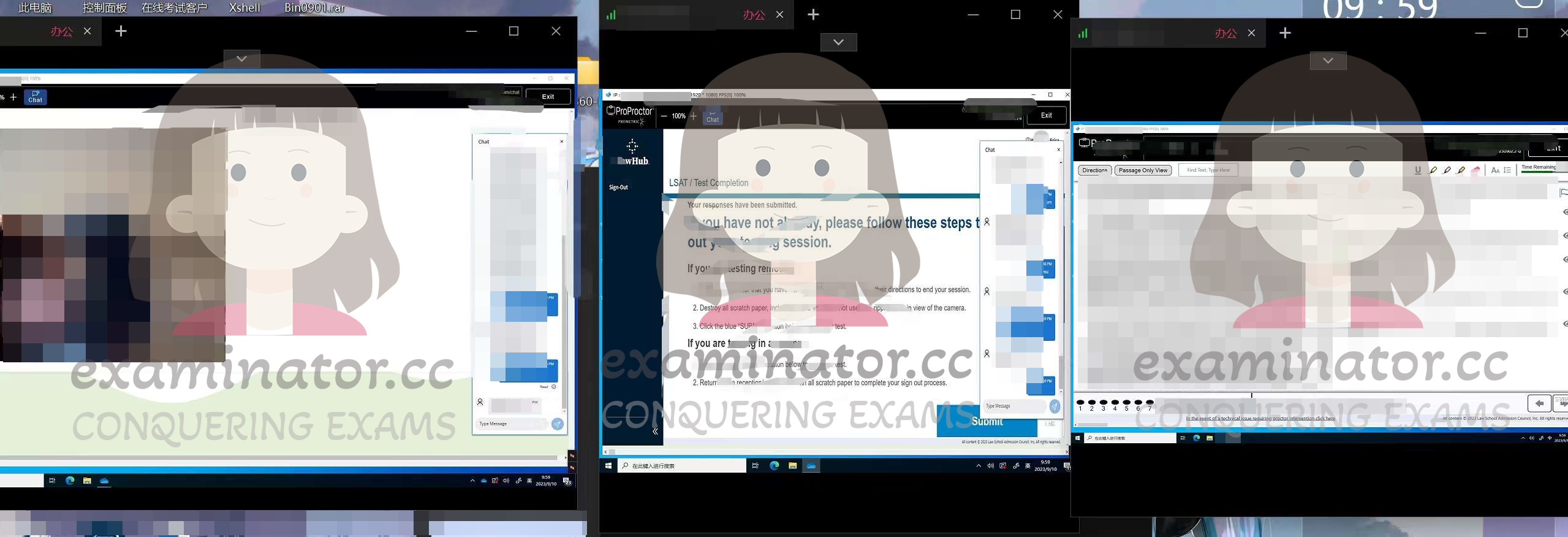Image resolution: width=1568 pixels, height=537 pixels.
Task: Add new tab in right window
Action: [1285, 33]
